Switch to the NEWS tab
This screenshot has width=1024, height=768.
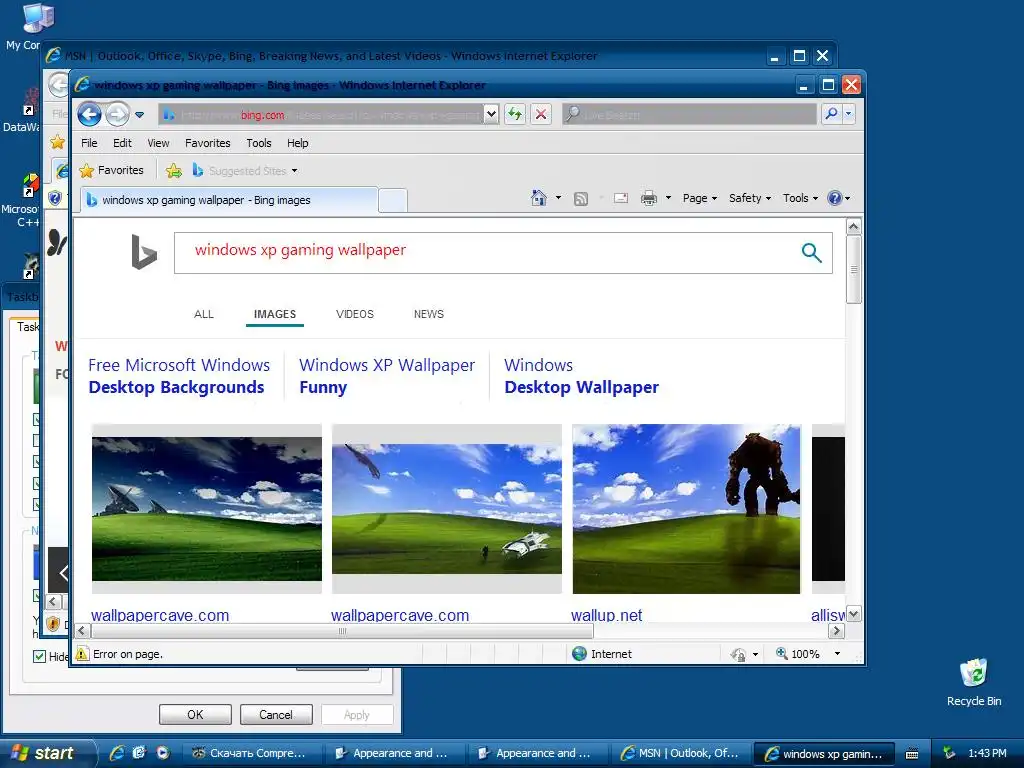[428, 314]
